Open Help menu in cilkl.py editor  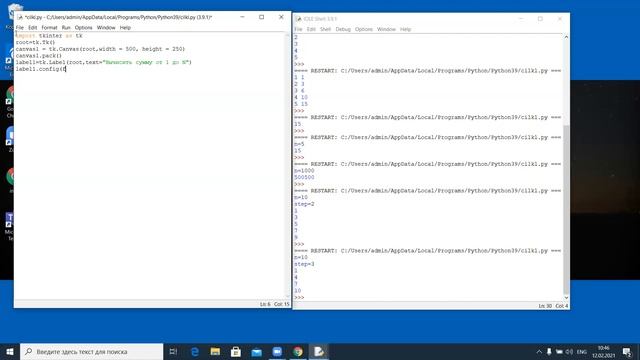point(125,27)
